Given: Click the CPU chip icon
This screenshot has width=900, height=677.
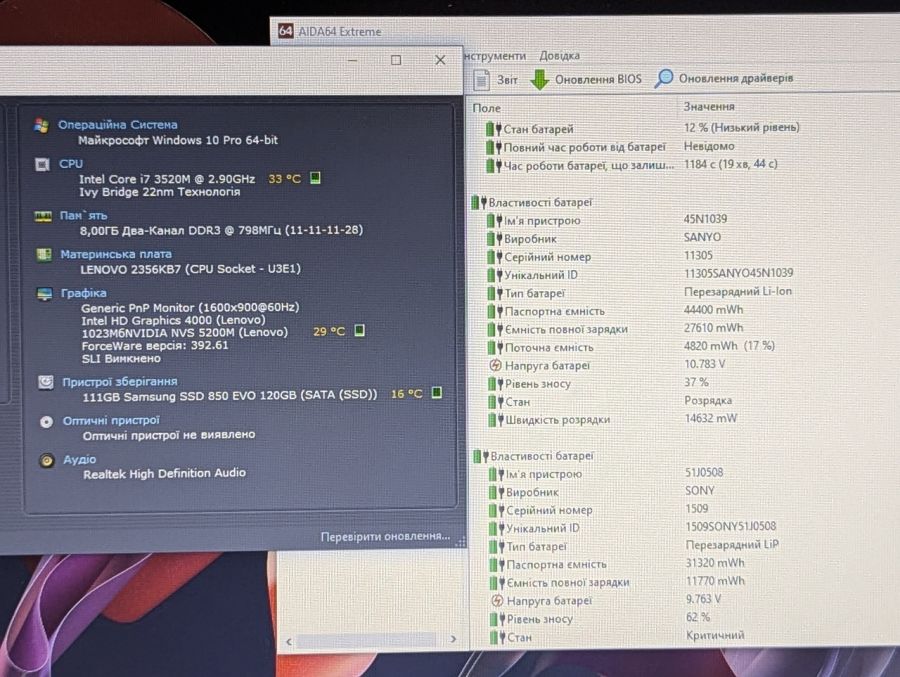Looking at the screenshot, I should coord(42,165).
